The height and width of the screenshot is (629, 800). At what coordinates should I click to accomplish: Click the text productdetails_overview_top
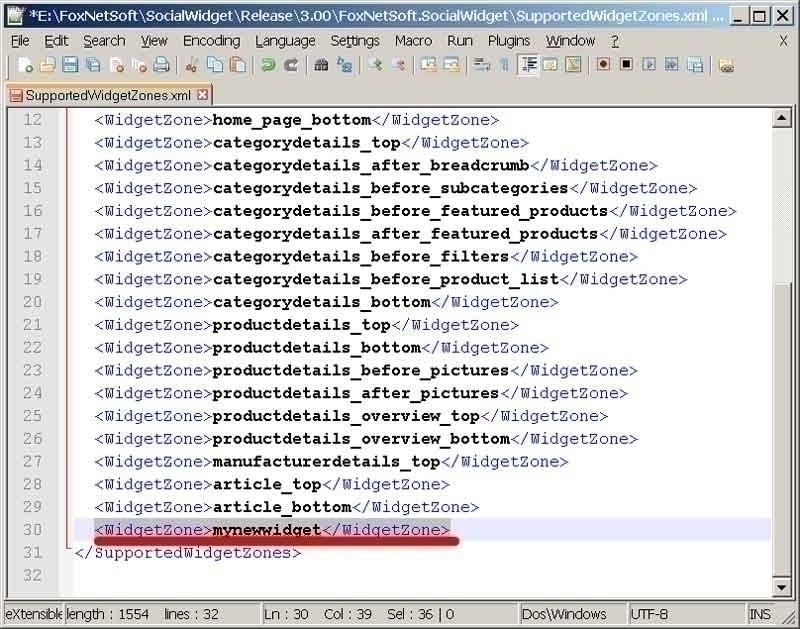(x=346, y=416)
